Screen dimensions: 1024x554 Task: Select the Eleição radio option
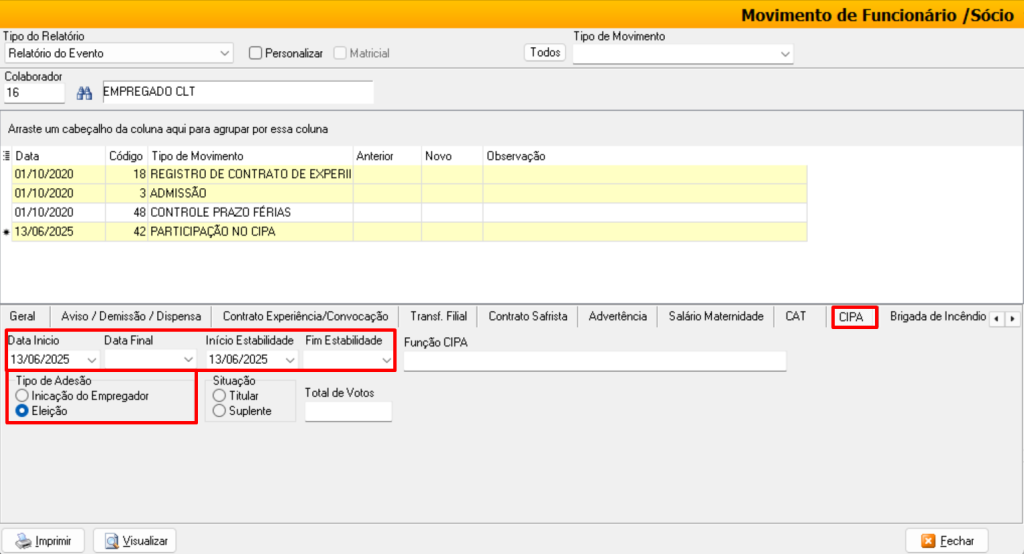click(x=22, y=411)
